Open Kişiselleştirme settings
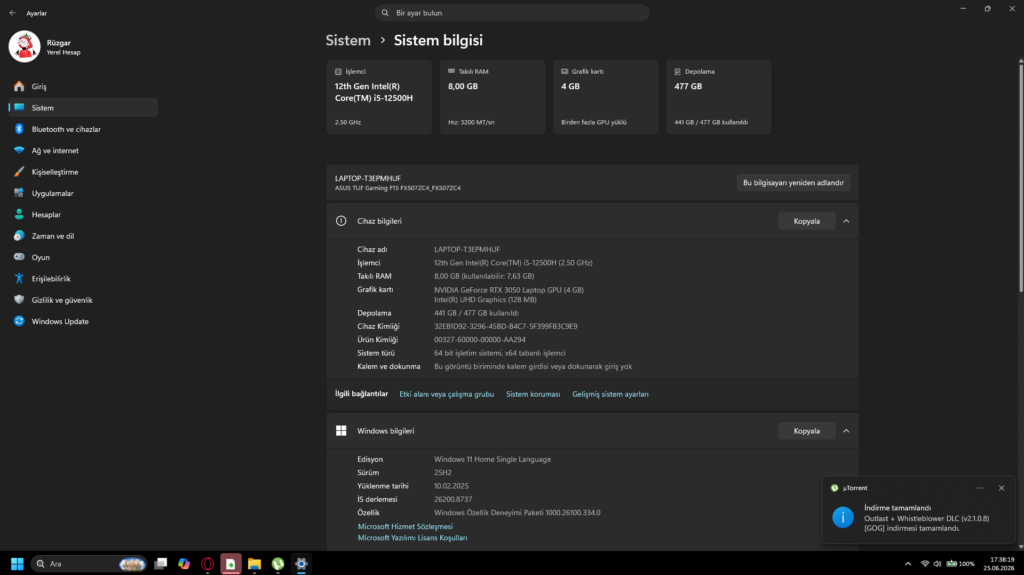The height and width of the screenshot is (575, 1024). tap(83, 172)
